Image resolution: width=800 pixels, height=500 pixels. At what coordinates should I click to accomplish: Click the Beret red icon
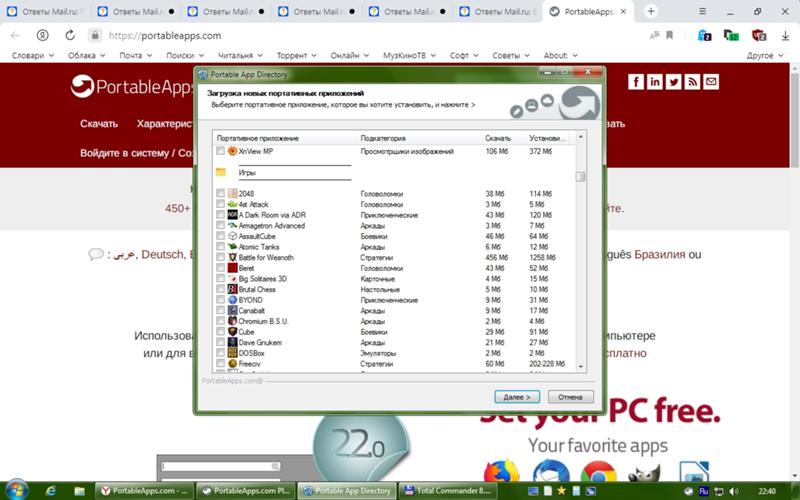pos(232,268)
